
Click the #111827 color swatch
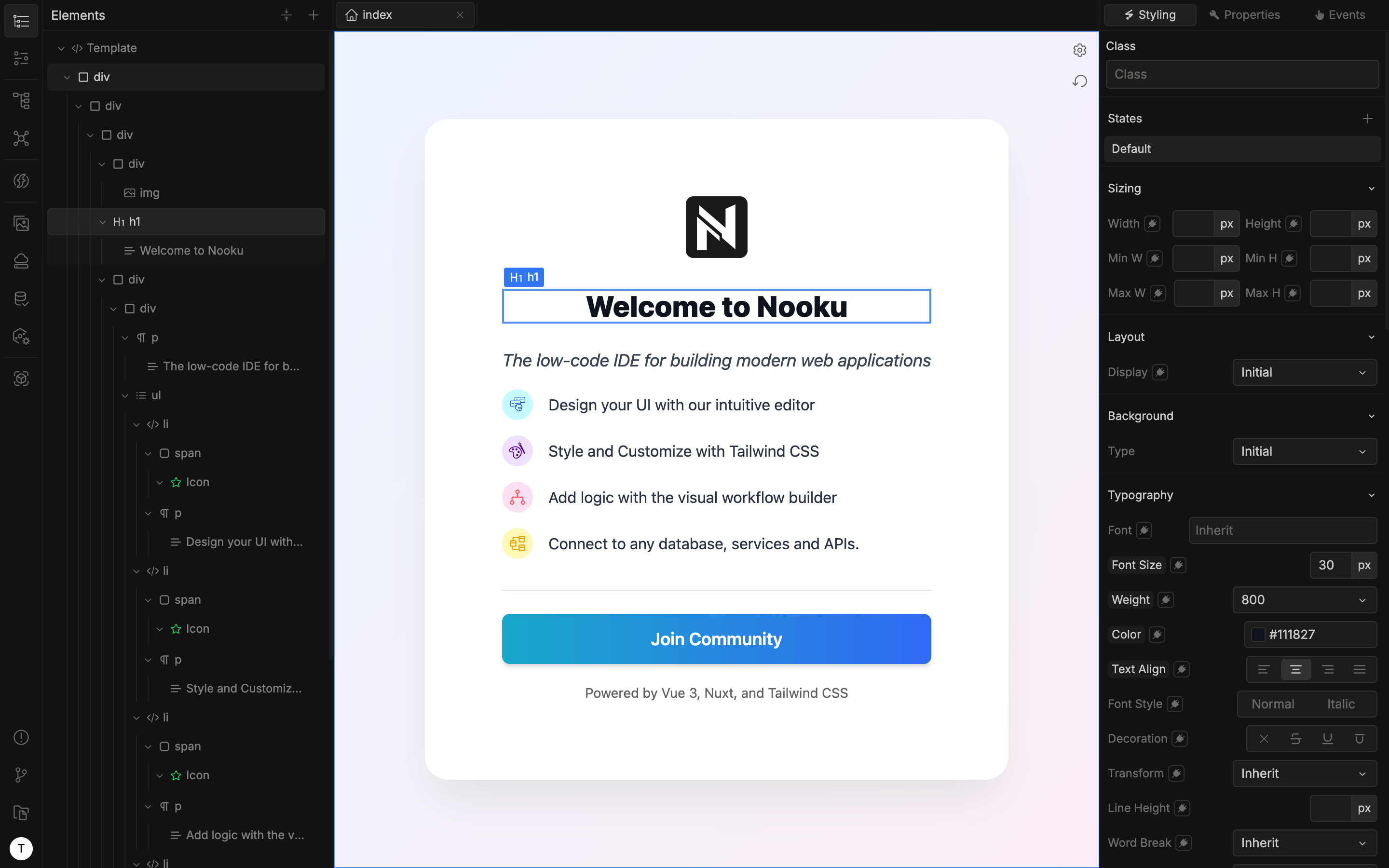coord(1257,634)
